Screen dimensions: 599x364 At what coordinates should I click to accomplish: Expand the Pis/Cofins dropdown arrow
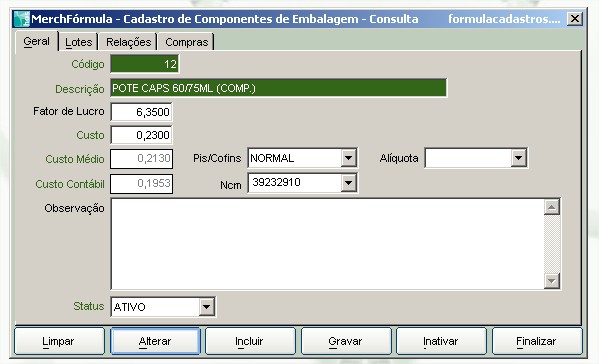coord(348,158)
